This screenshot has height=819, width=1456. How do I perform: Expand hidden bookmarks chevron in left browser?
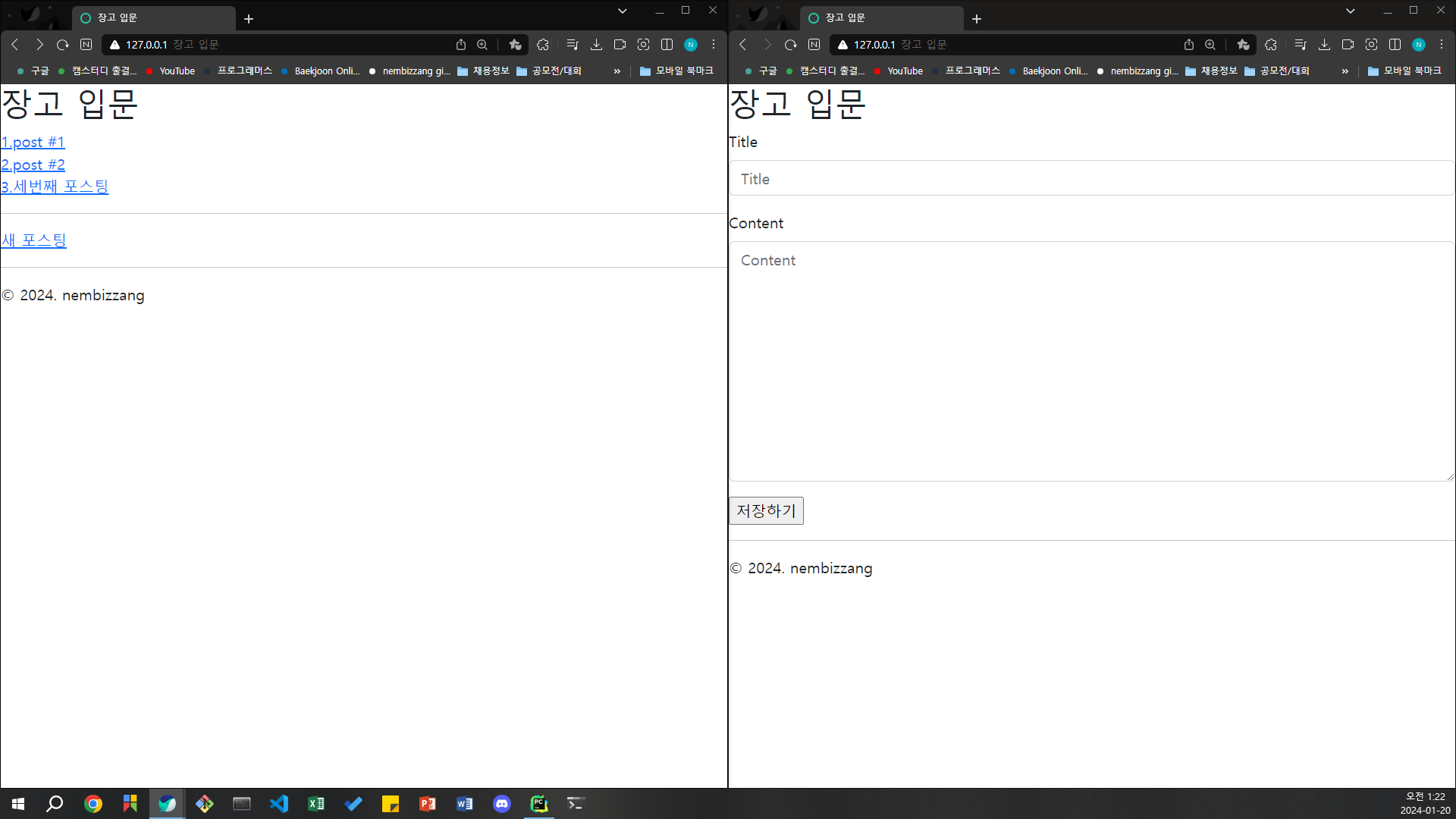pos(617,71)
